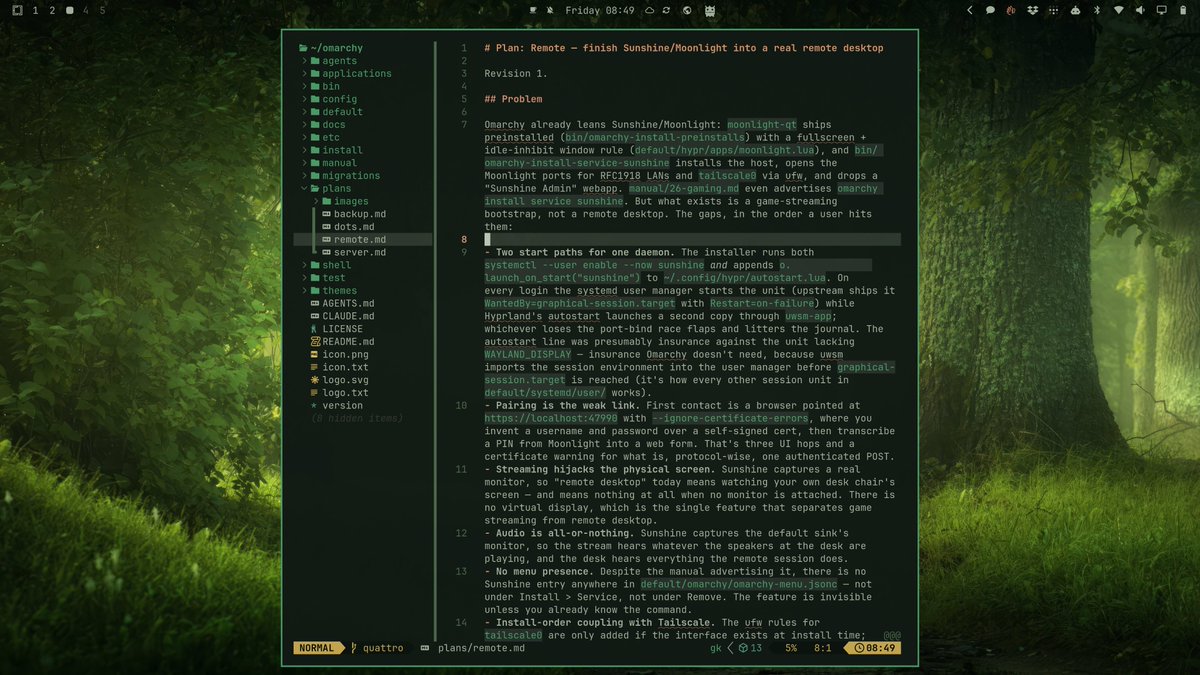1200x675 pixels.
Task: Click the etc folder icon
Action: [315, 138]
